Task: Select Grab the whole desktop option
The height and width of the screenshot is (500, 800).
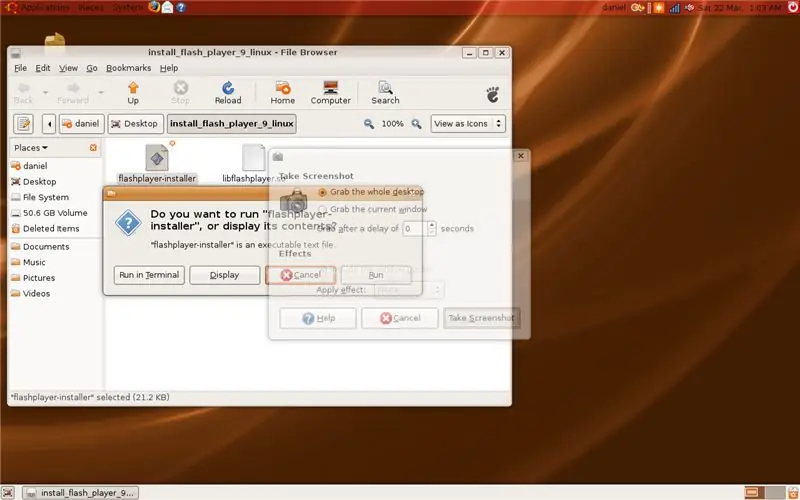Action: 371,192
